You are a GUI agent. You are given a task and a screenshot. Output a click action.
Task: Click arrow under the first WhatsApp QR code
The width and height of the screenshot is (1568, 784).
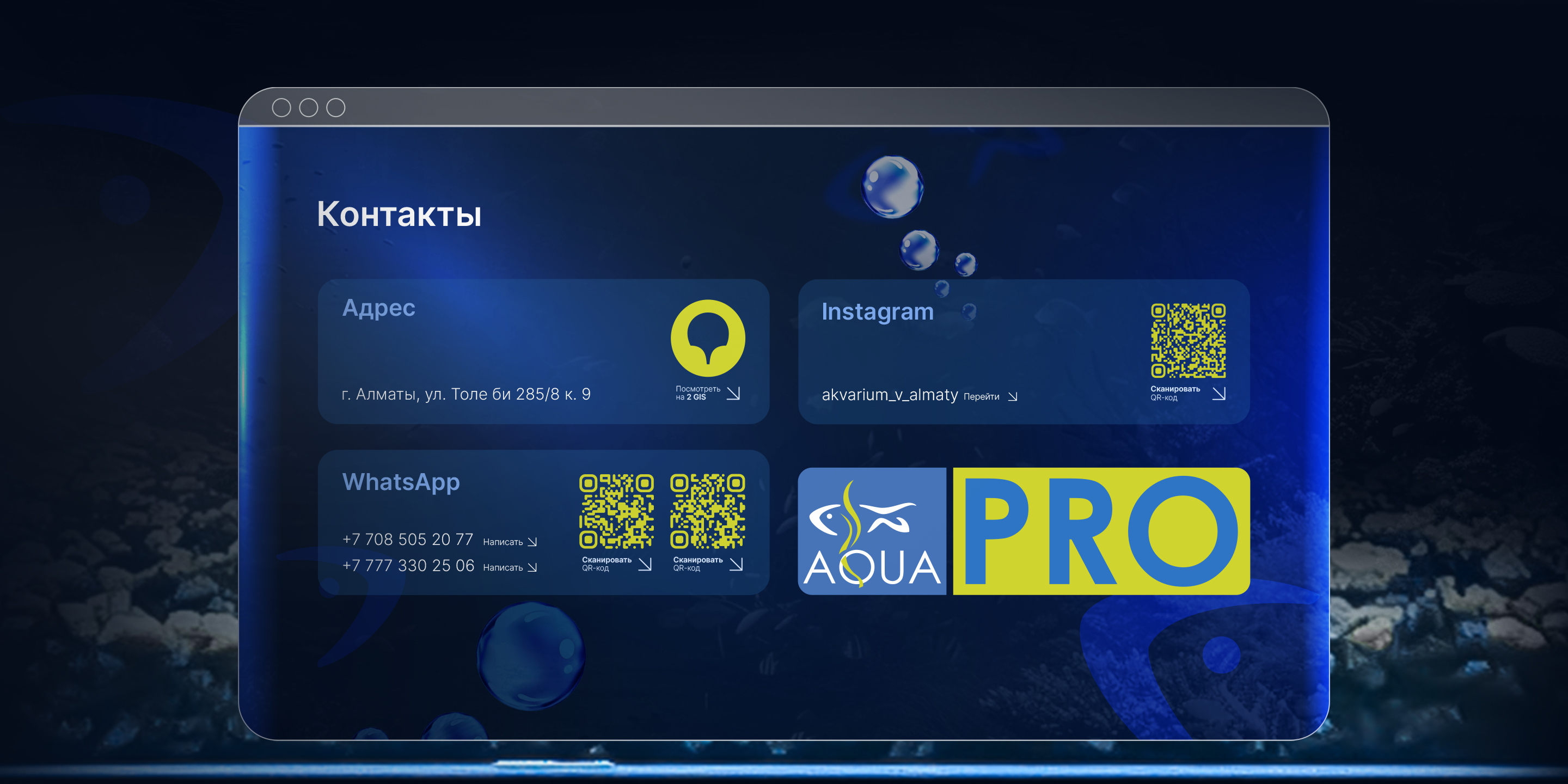tap(645, 564)
